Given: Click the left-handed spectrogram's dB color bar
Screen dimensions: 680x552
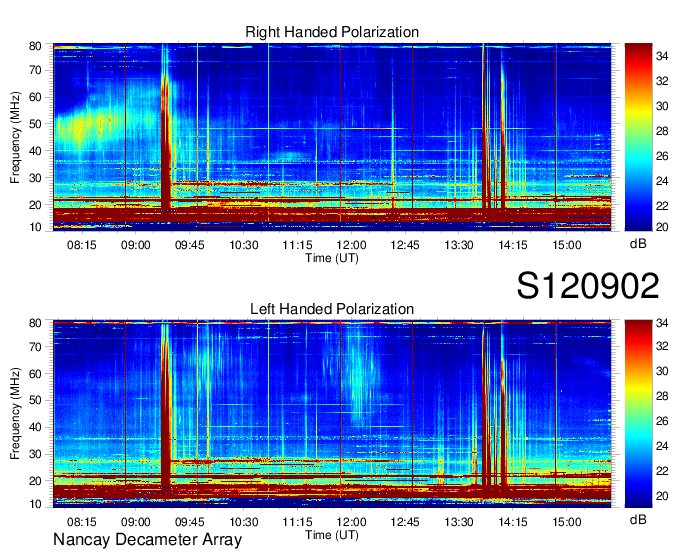Looking at the screenshot, I should (x=638, y=414).
